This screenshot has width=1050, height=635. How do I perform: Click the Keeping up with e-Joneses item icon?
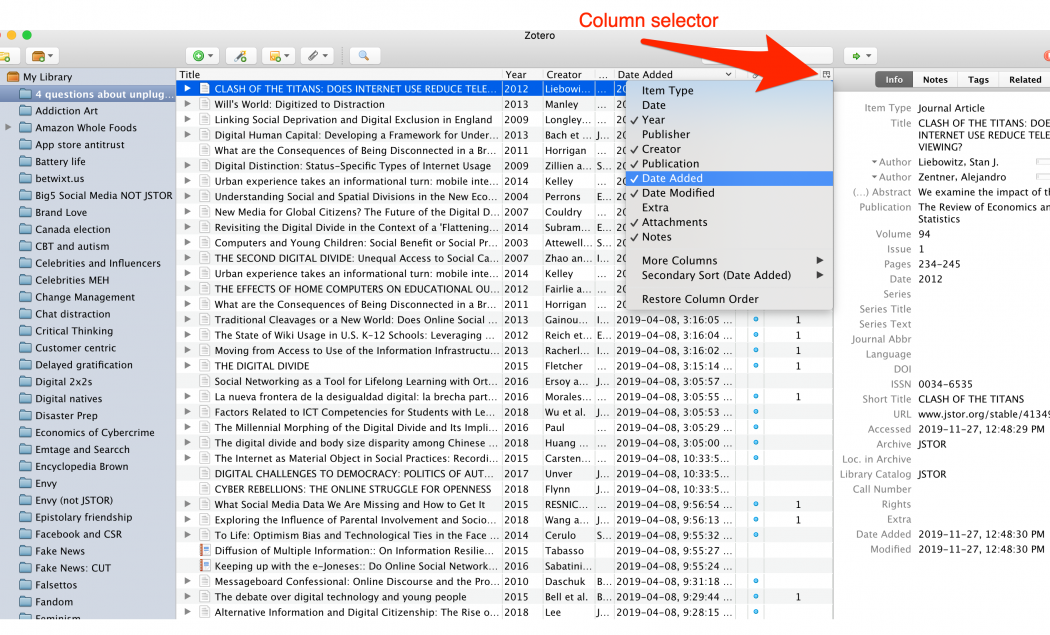tap(205, 566)
